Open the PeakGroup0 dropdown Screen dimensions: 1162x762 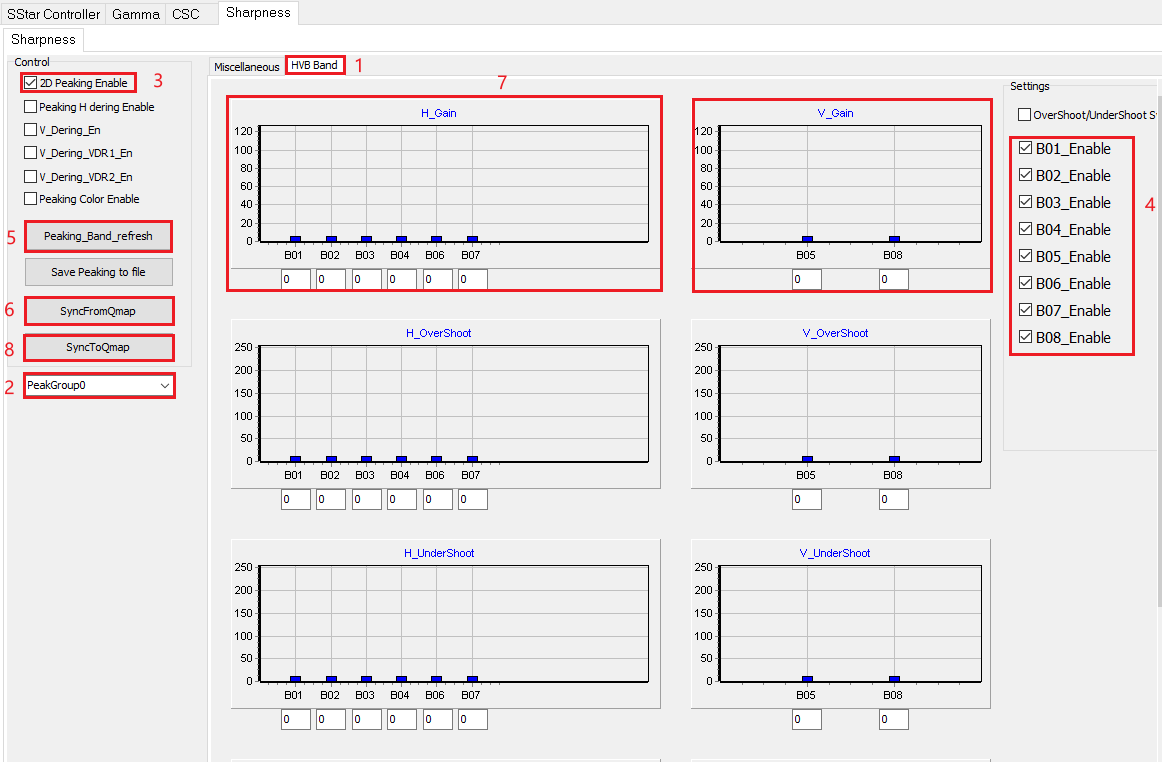tap(99, 385)
